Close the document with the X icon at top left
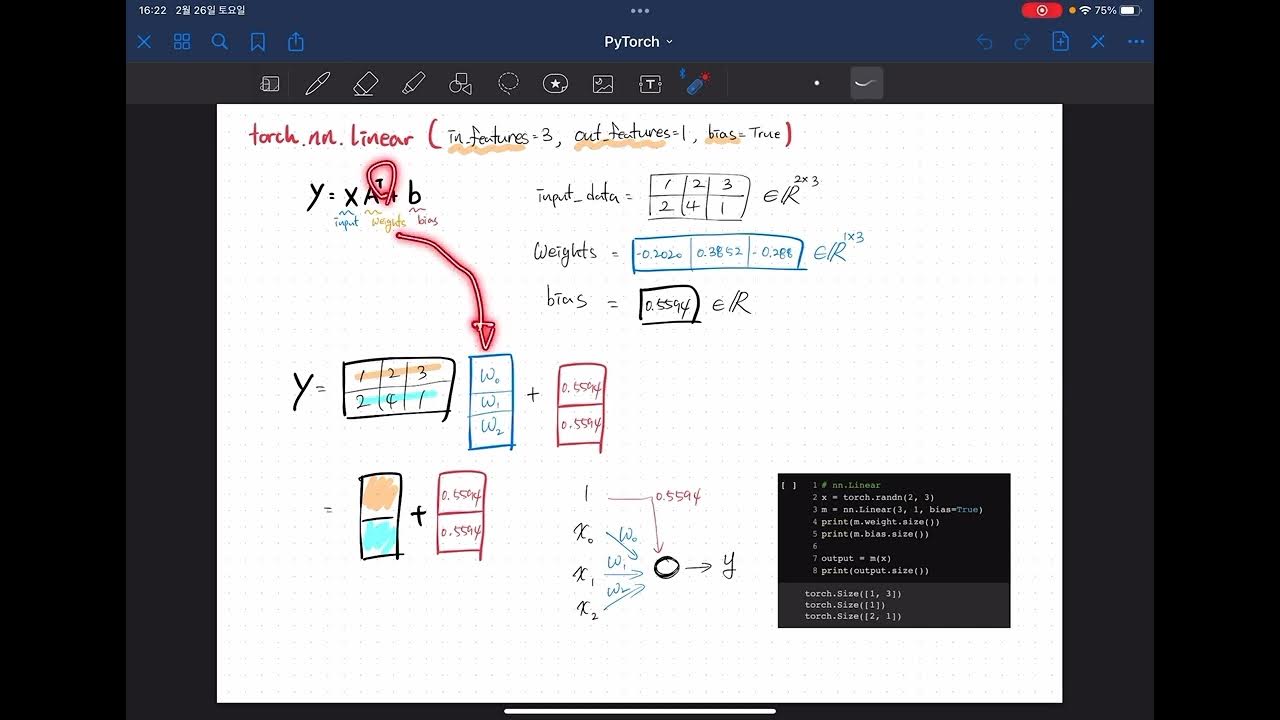The image size is (1280, 720). point(144,42)
